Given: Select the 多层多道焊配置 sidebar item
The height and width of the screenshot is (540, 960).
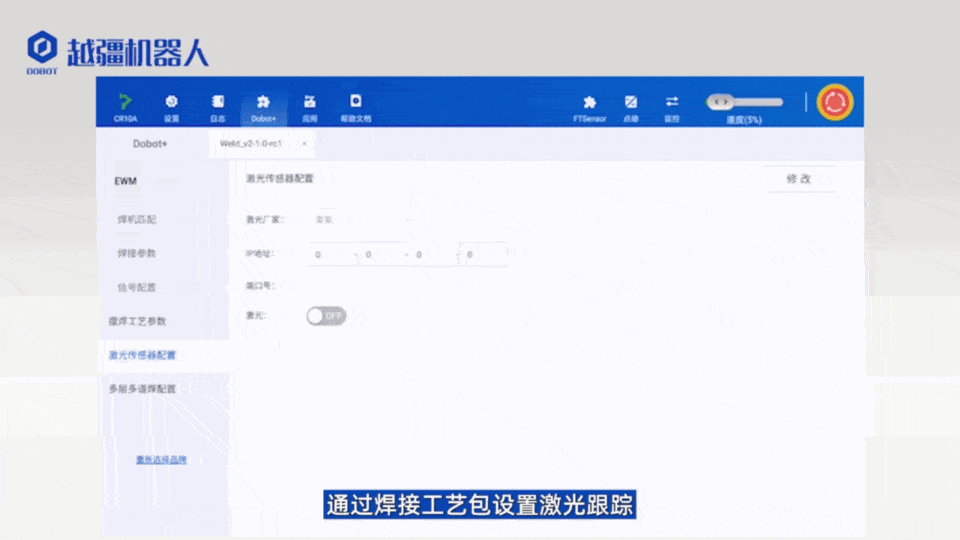Looking at the screenshot, I should click(x=142, y=389).
